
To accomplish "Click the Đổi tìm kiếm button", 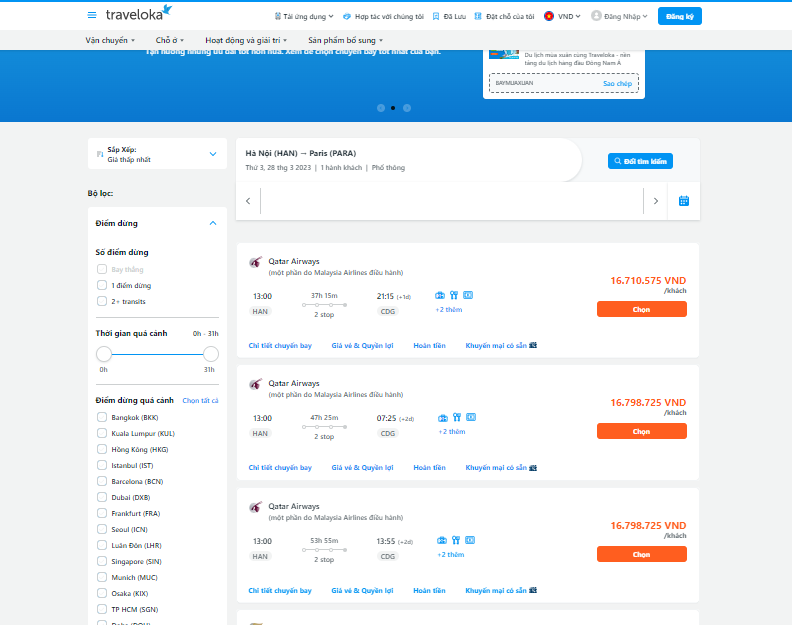I will (640, 161).
